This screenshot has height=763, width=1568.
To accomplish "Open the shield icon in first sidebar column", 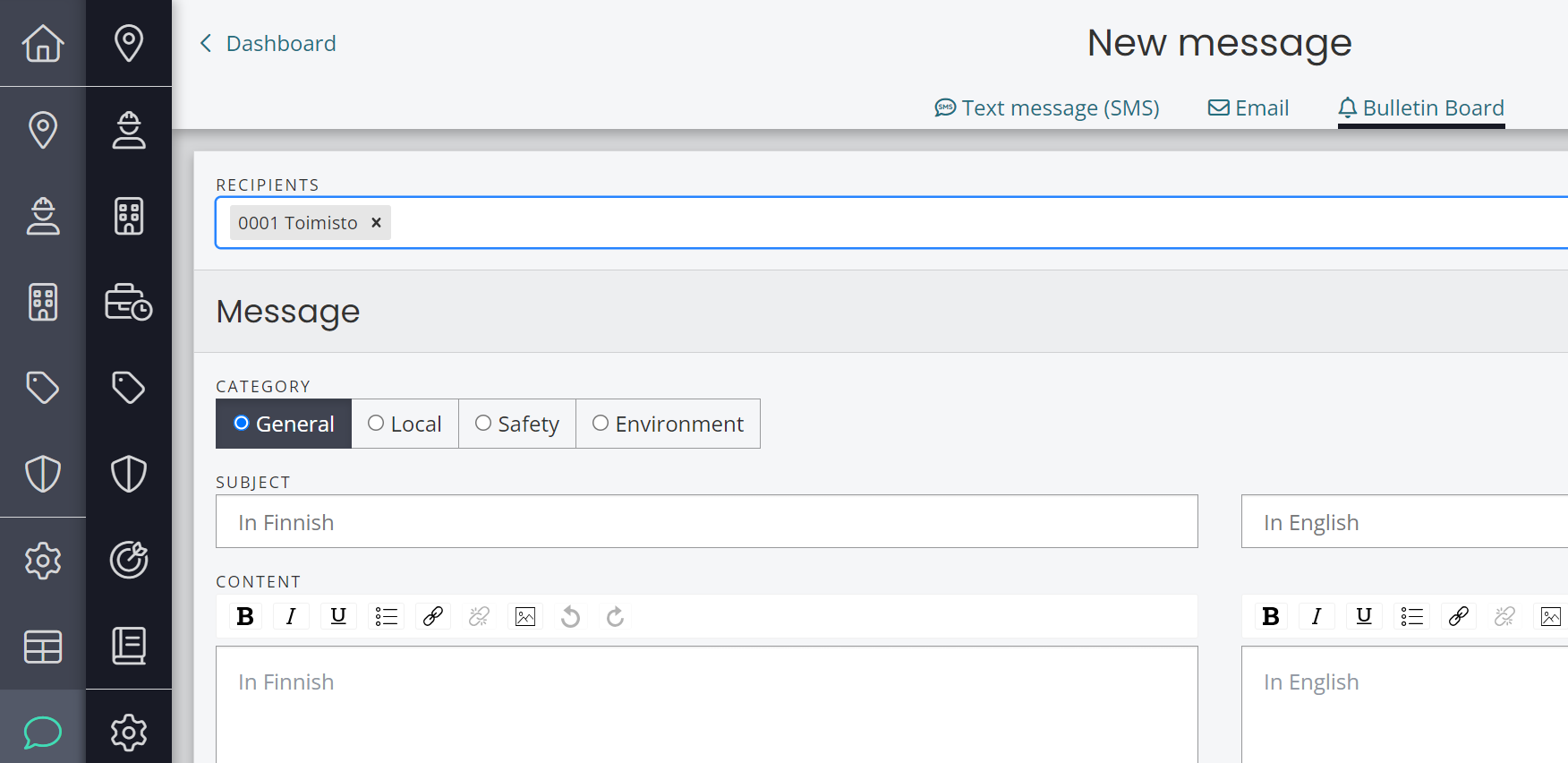I will coord(43,474).
